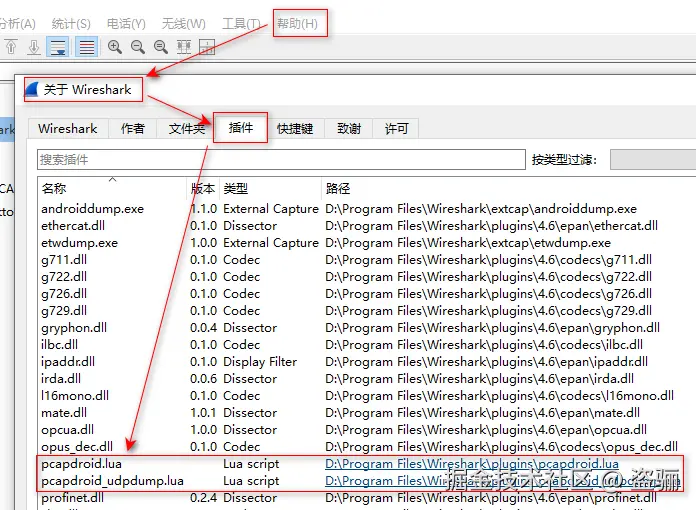
Task: Select the l16mono.dll plugin name
Action: coord(75,395)
